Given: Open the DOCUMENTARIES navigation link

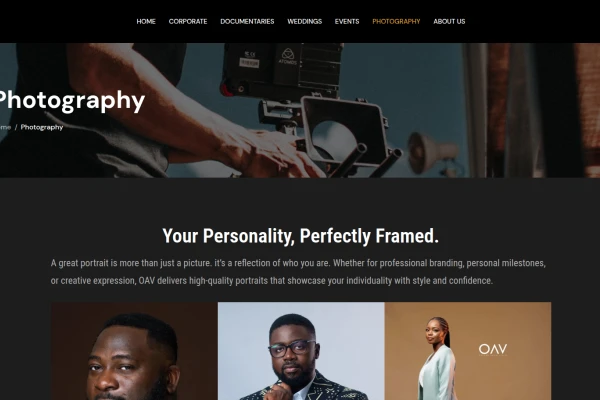Looking at the screenshot, I should pyautogui.click(x=247, y=21).
